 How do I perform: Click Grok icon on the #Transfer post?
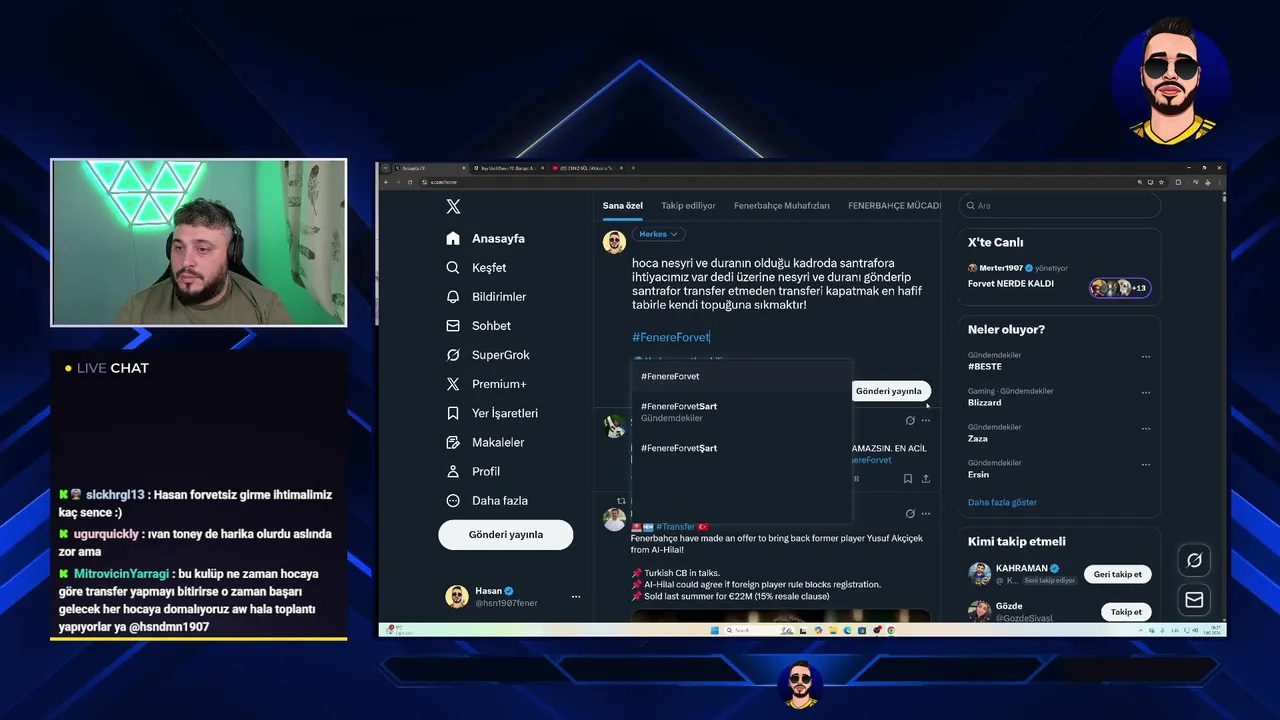pos(910,514)
